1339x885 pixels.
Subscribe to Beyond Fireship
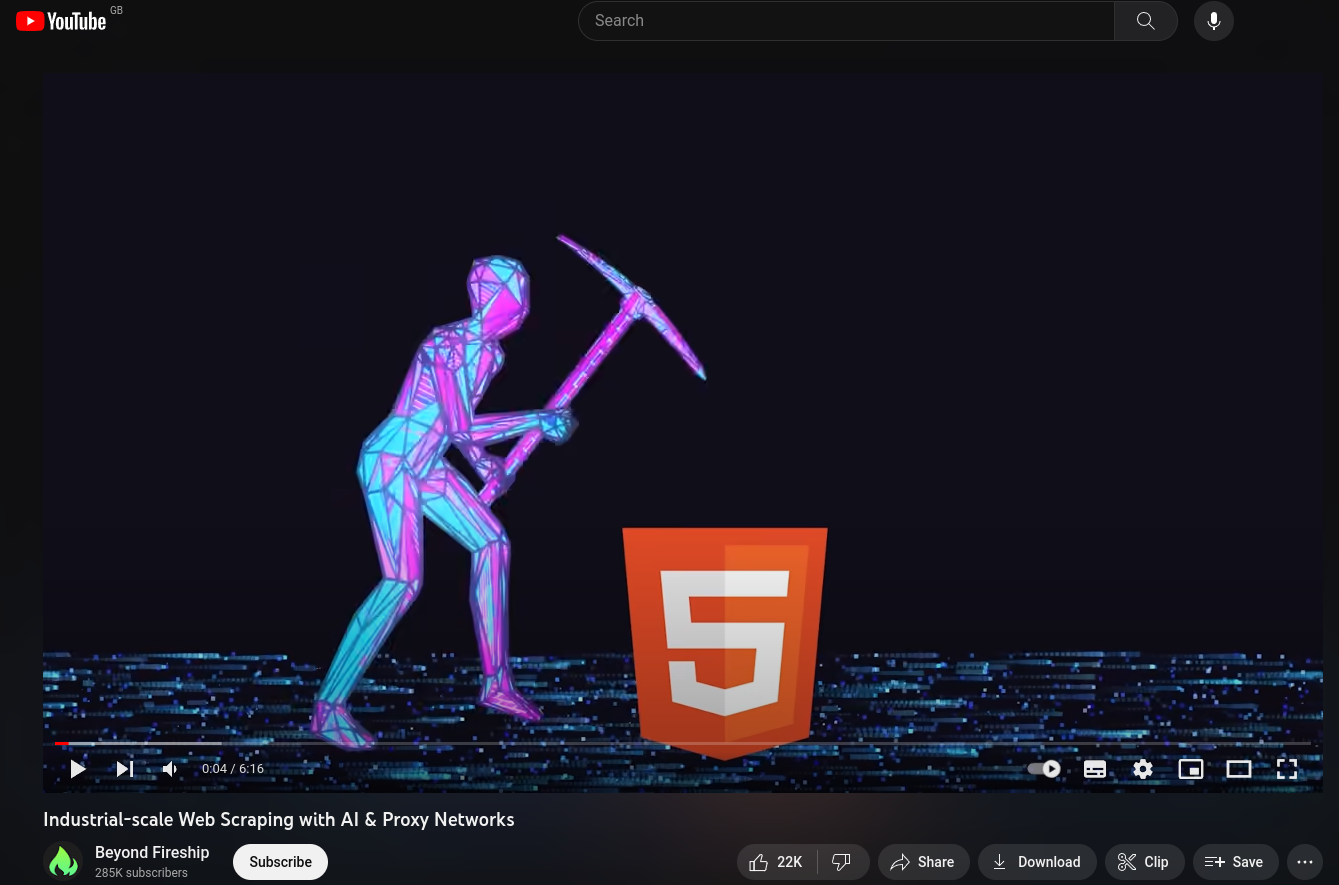(280, 862)
